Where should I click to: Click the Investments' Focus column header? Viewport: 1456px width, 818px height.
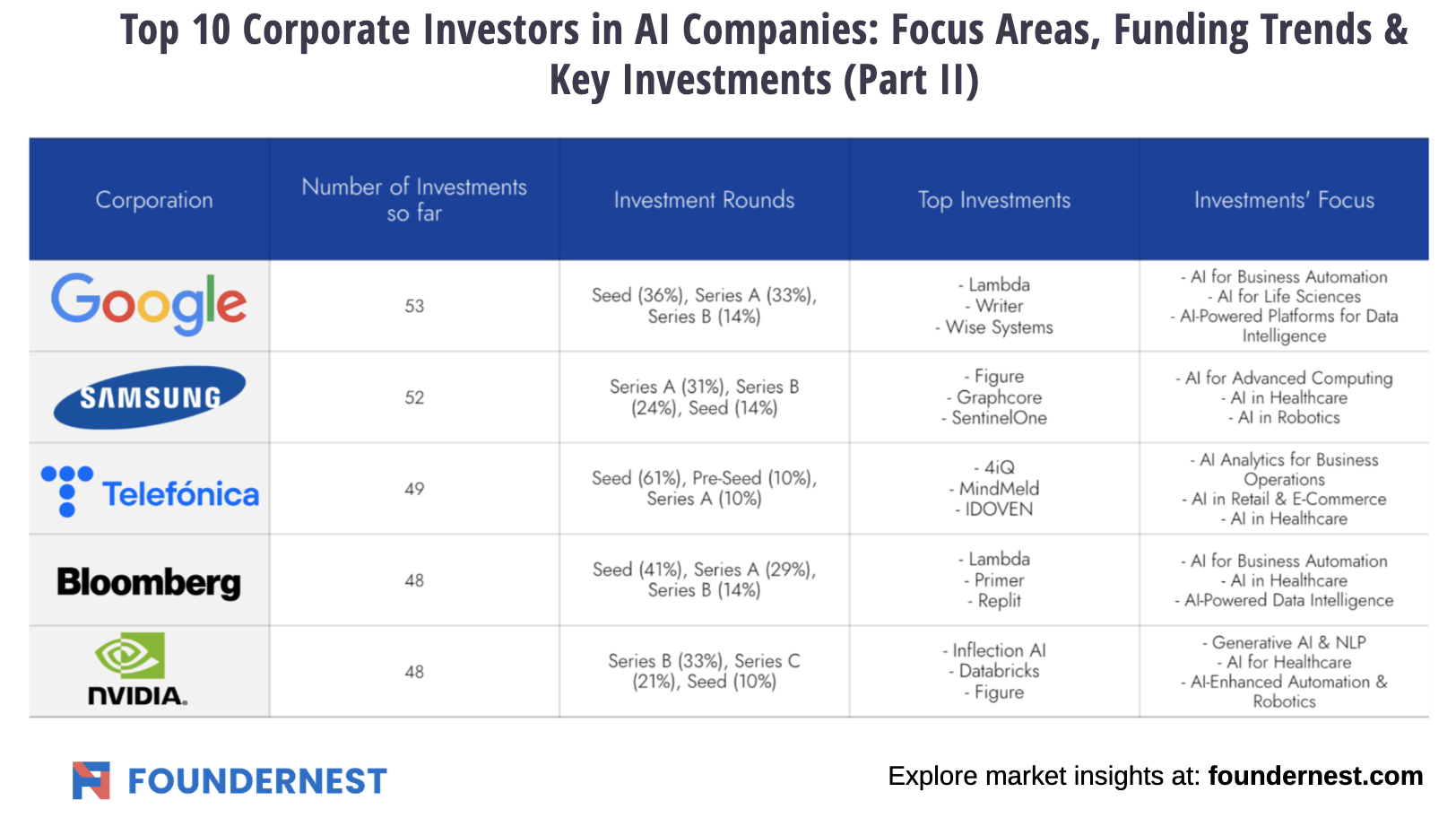(x=1284, y=200)
